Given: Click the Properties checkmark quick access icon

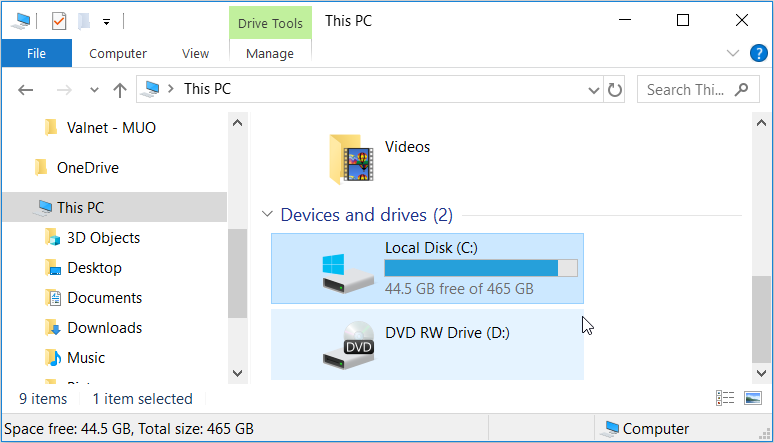Looking at the screenshot, I should click(x=59, y=21).
